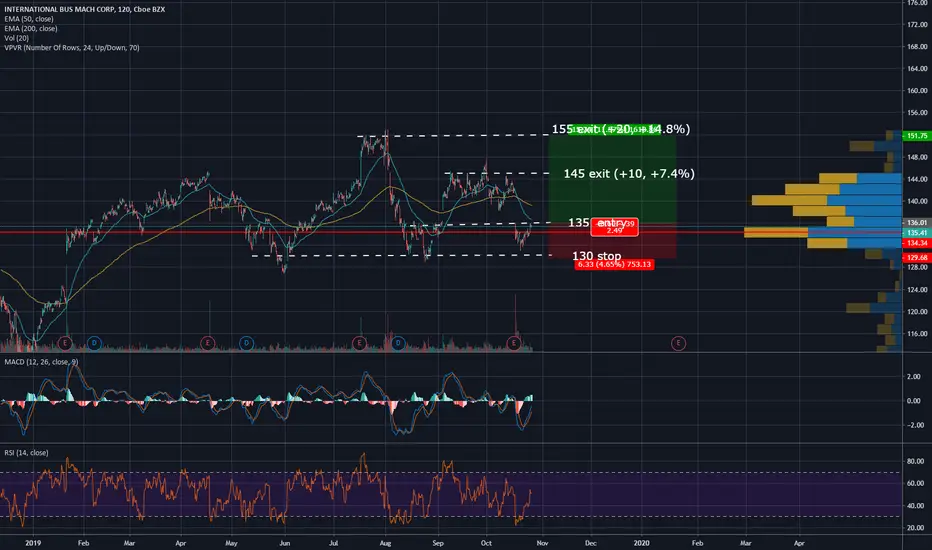Click the dividend 'D' marker in February 2019
Image resolution: width=932 pixels, height=550 pixels.
tap(94, 343)
